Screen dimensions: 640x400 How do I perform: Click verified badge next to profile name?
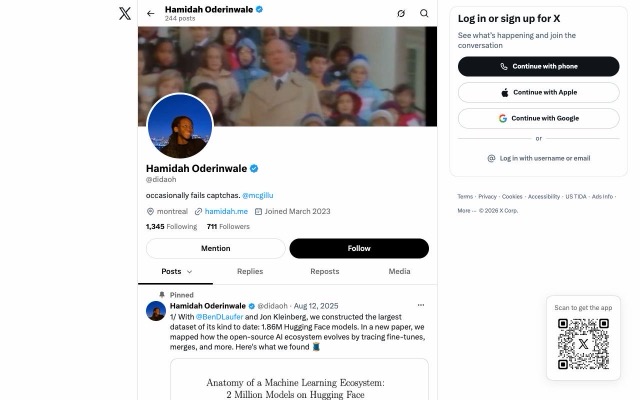254,169
